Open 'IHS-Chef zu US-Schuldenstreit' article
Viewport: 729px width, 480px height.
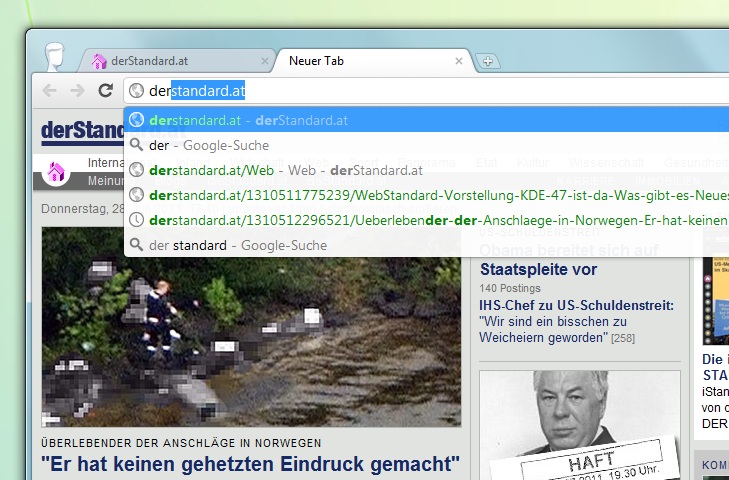click(577, 306)
